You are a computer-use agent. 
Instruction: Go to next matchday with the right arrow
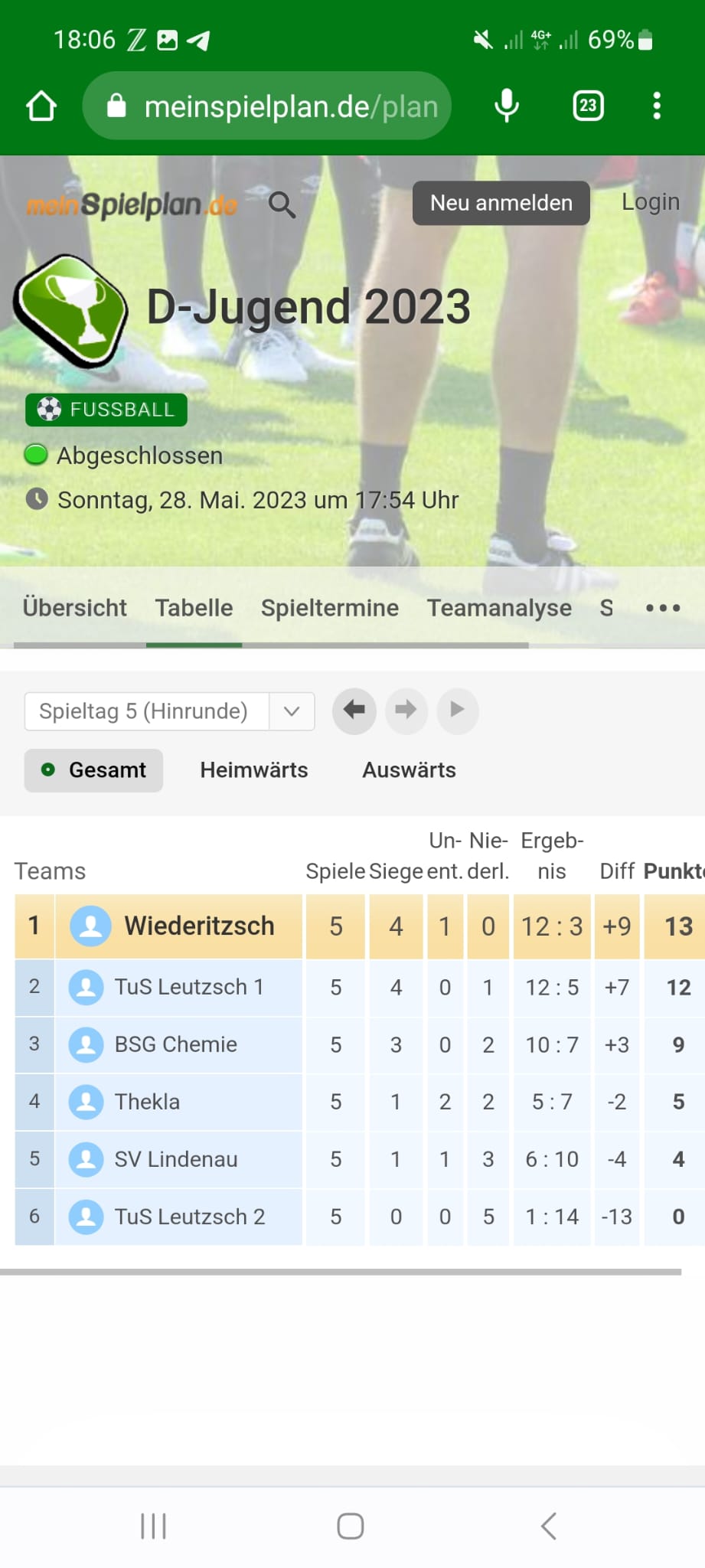coord(406,710)
